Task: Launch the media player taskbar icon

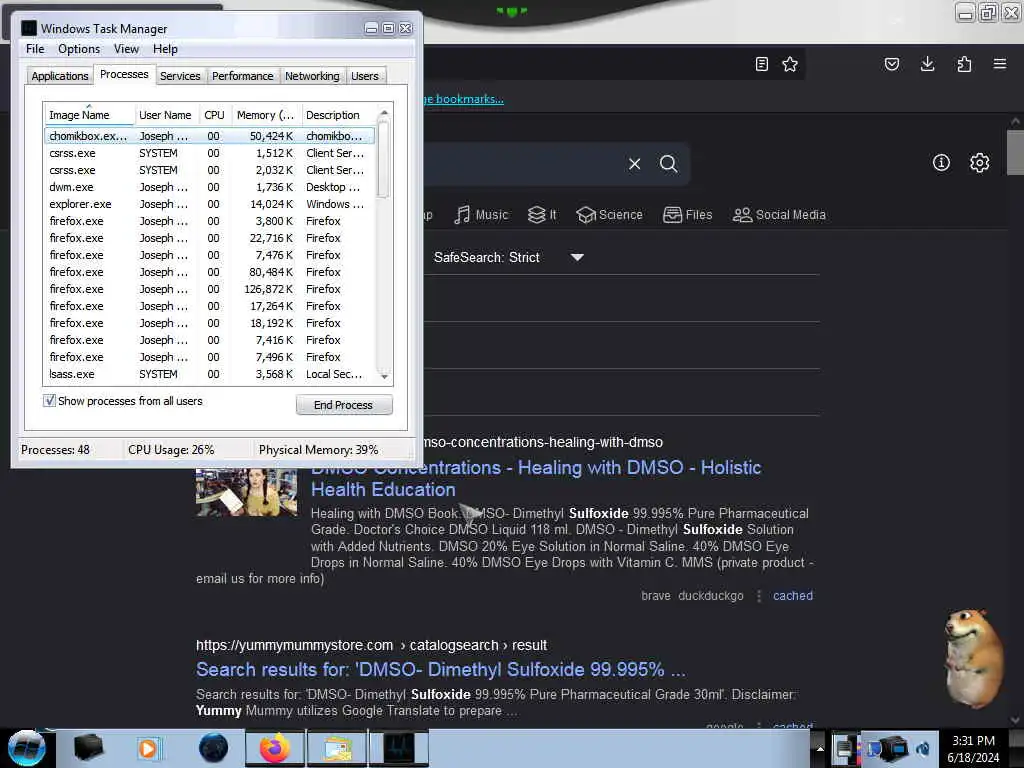Action: point(148,748)
